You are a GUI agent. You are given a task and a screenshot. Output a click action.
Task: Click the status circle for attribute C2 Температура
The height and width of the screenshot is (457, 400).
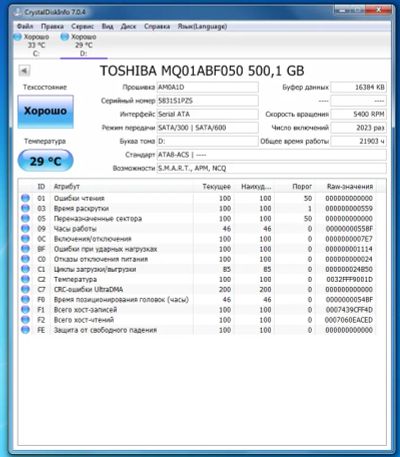[25, 279]
